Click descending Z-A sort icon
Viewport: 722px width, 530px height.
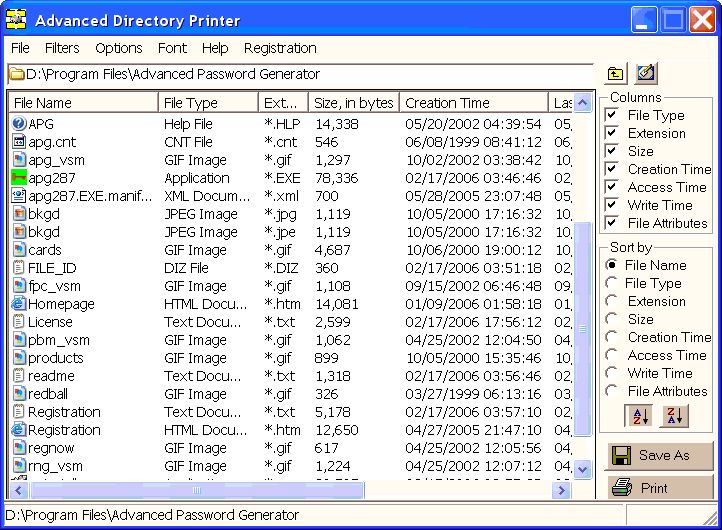675,416
